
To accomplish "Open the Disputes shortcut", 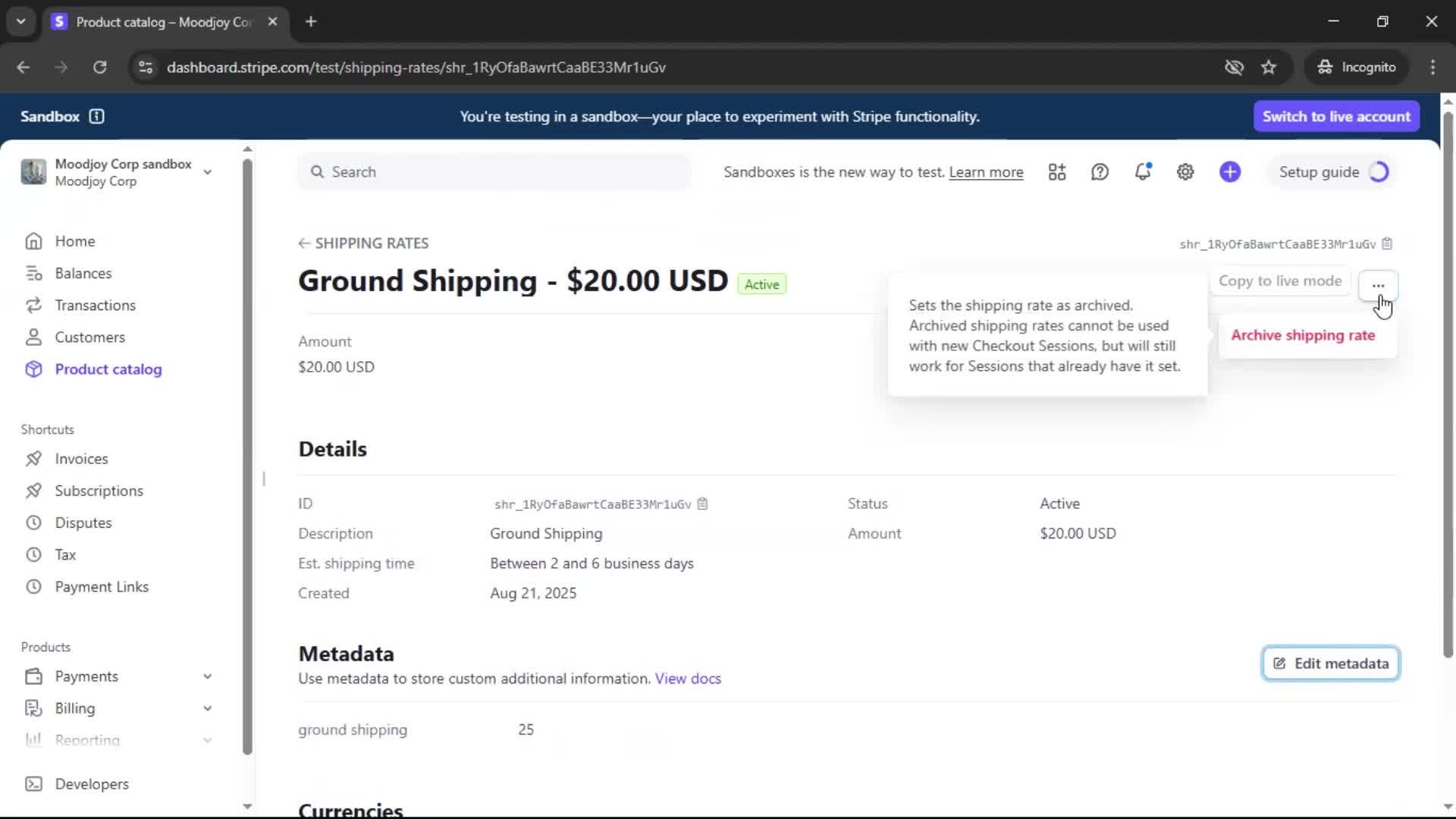I will [x=83, y=522].
